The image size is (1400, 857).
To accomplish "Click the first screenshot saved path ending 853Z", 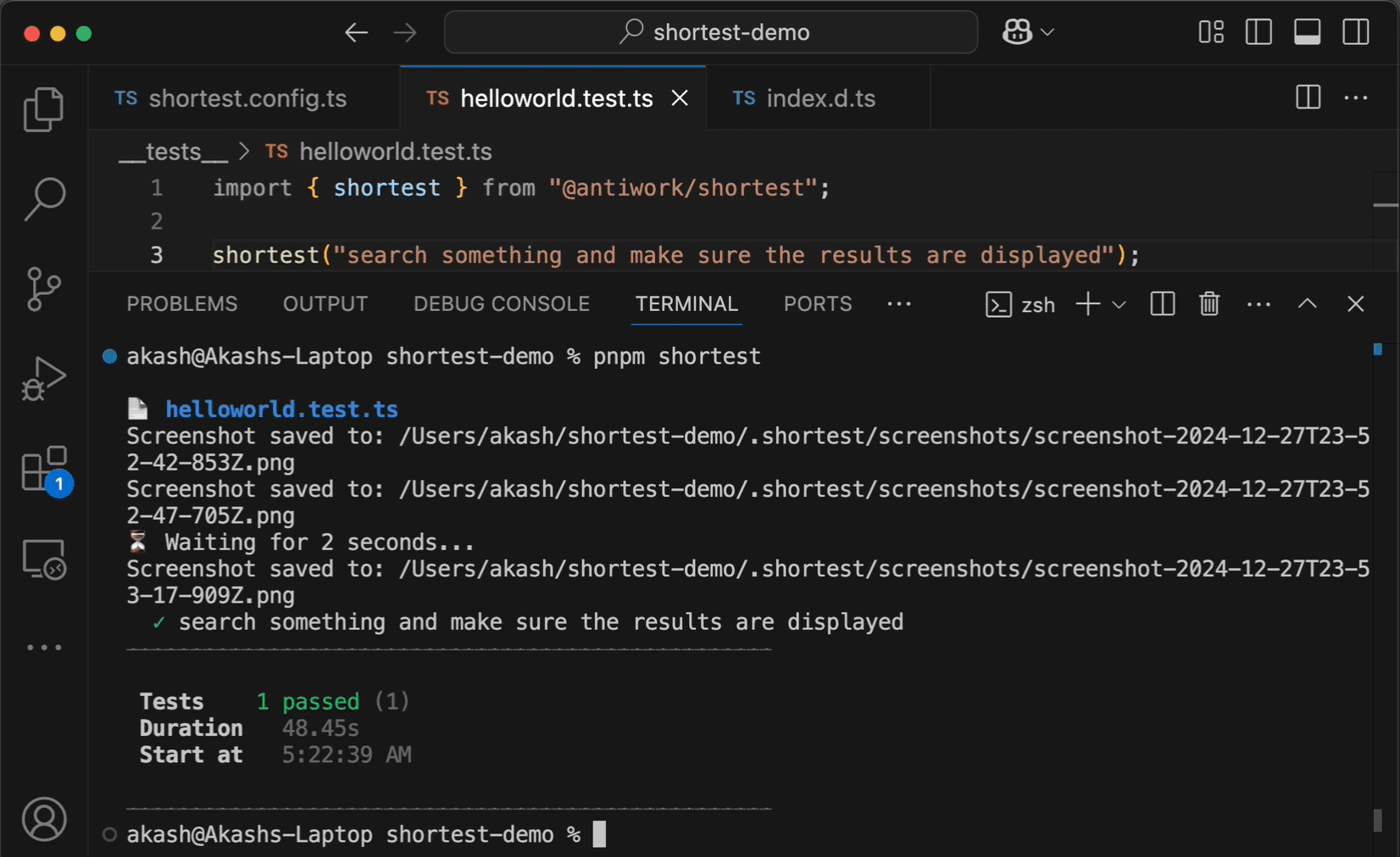I will (x=748, y=449).
